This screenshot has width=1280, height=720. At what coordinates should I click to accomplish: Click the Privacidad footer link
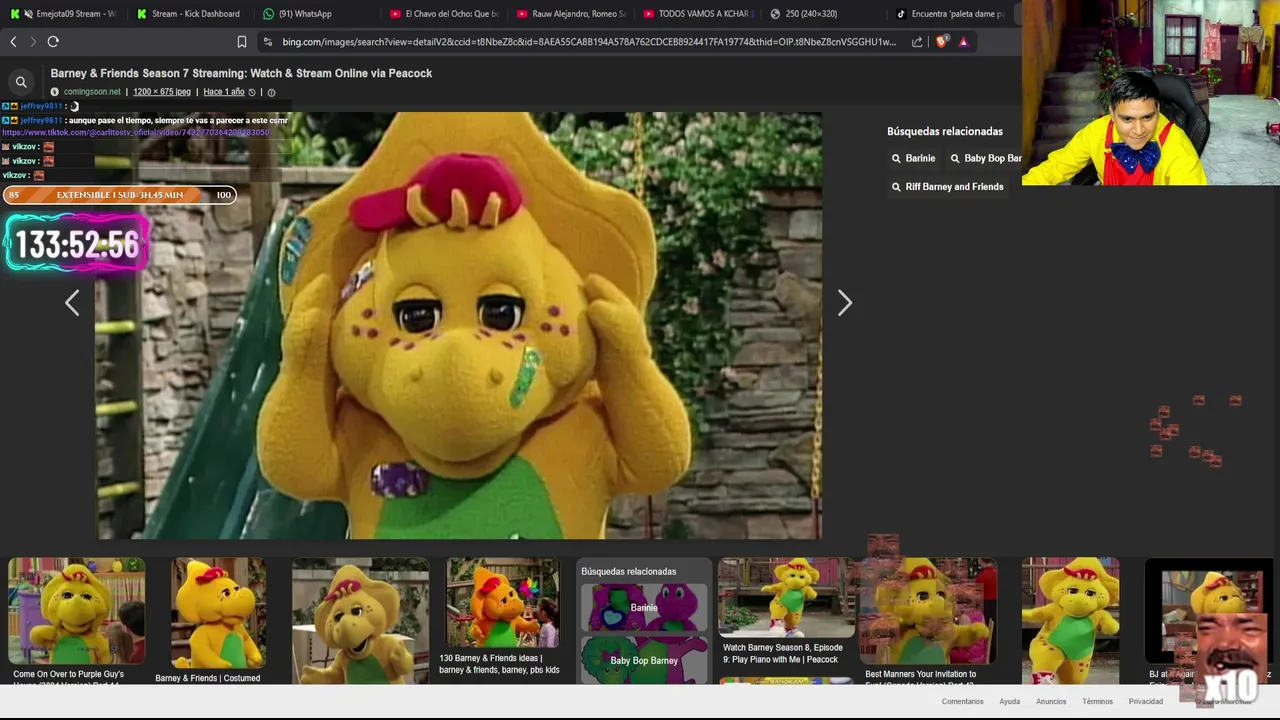pos(1146,702)
